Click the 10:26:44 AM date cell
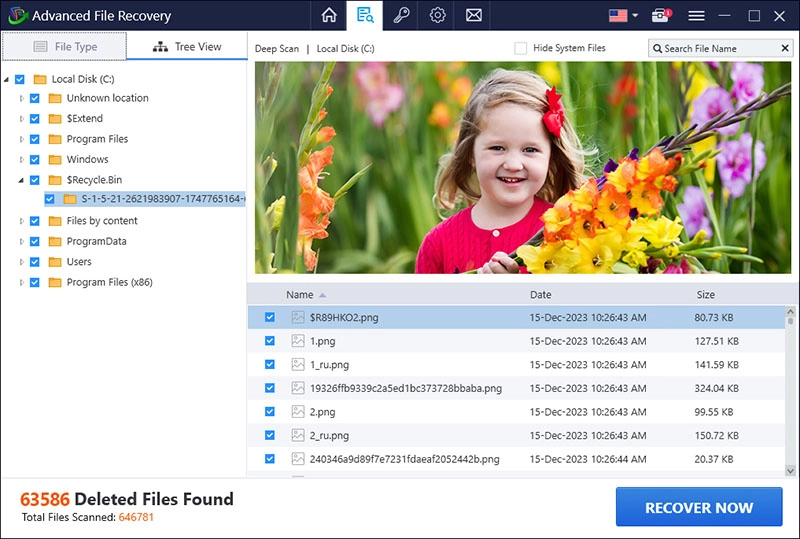800x539 pixels. point(588,459)
